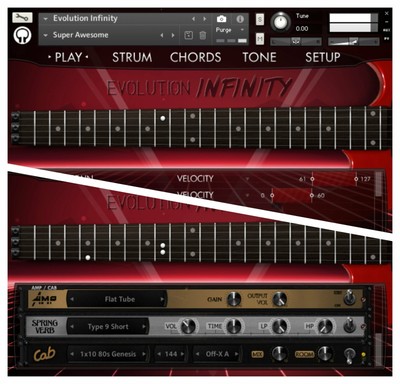This screenshot has height=384, width=400.
Task: Click the Tune value field 0.00
Action: [302, 29]
